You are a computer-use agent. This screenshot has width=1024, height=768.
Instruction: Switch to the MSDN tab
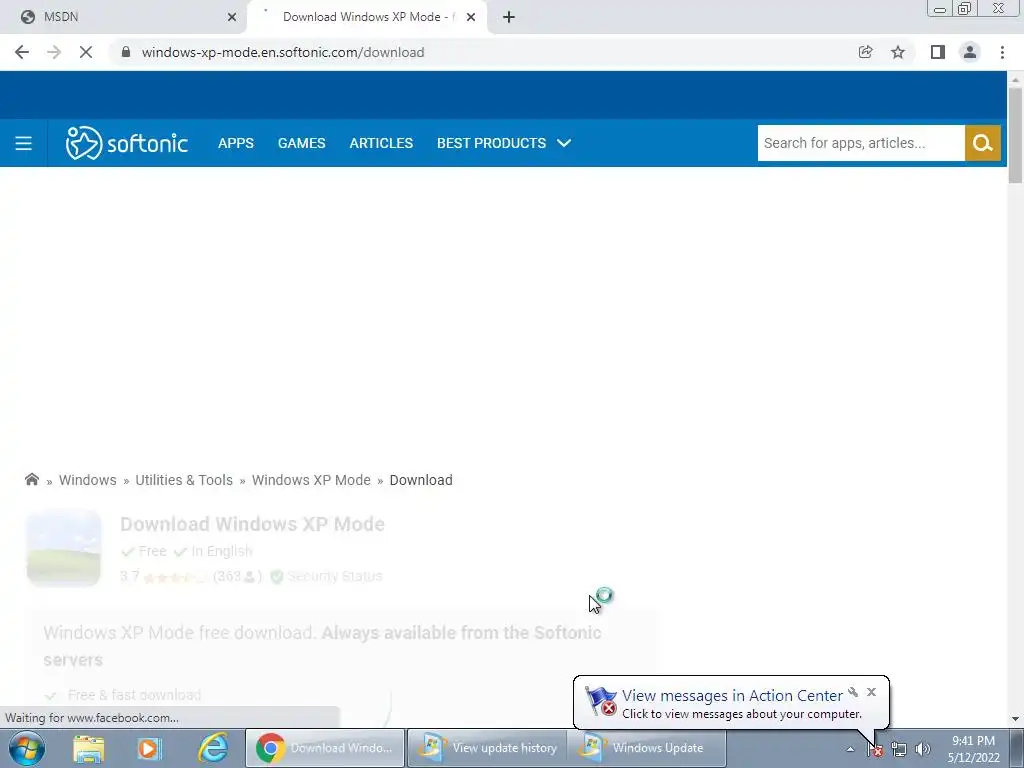point(123,17)
